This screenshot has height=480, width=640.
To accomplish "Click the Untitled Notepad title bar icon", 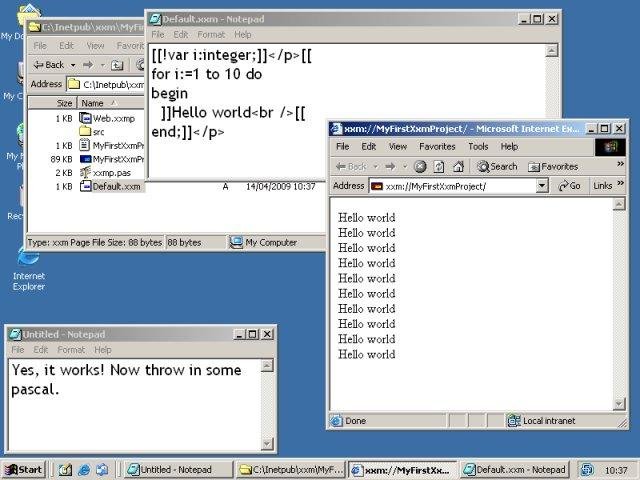I will click(15, 334).
